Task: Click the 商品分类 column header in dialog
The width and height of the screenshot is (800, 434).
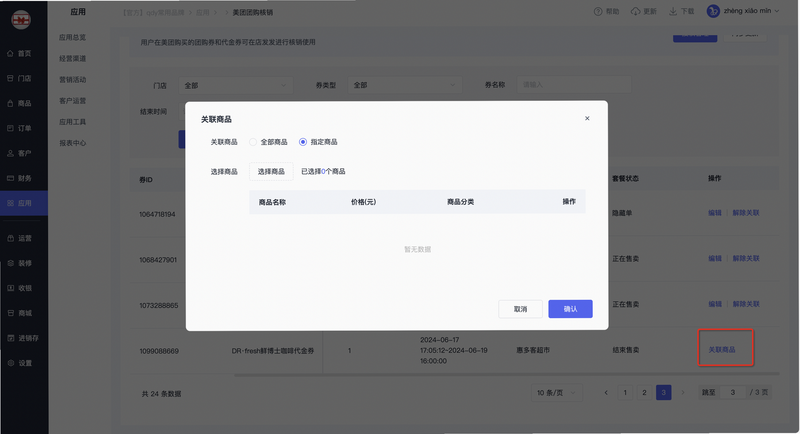Action: 460,202
